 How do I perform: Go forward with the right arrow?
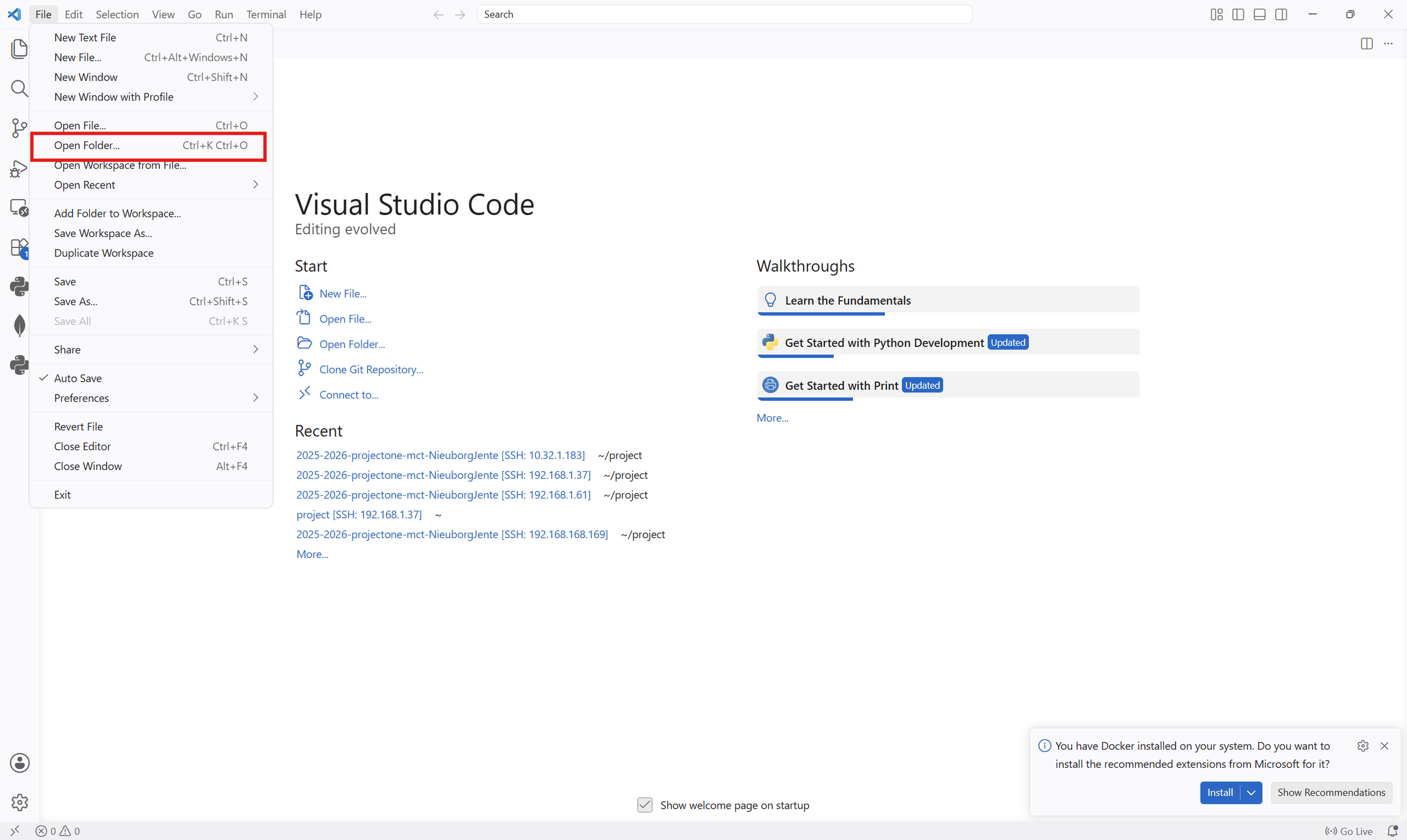460,15
